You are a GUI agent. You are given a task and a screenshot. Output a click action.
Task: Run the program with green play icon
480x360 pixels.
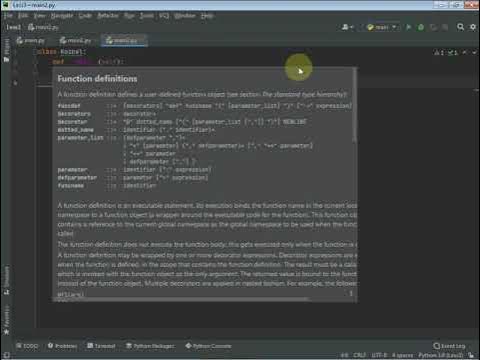coord(408,27)
